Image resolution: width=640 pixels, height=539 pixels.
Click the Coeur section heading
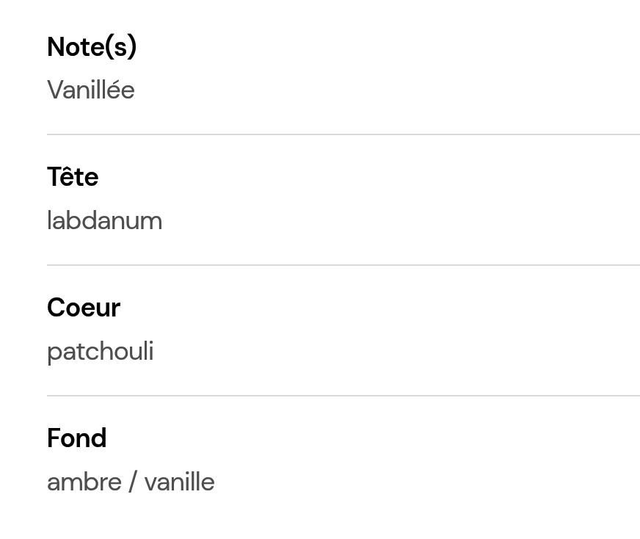tap(84, 307)
